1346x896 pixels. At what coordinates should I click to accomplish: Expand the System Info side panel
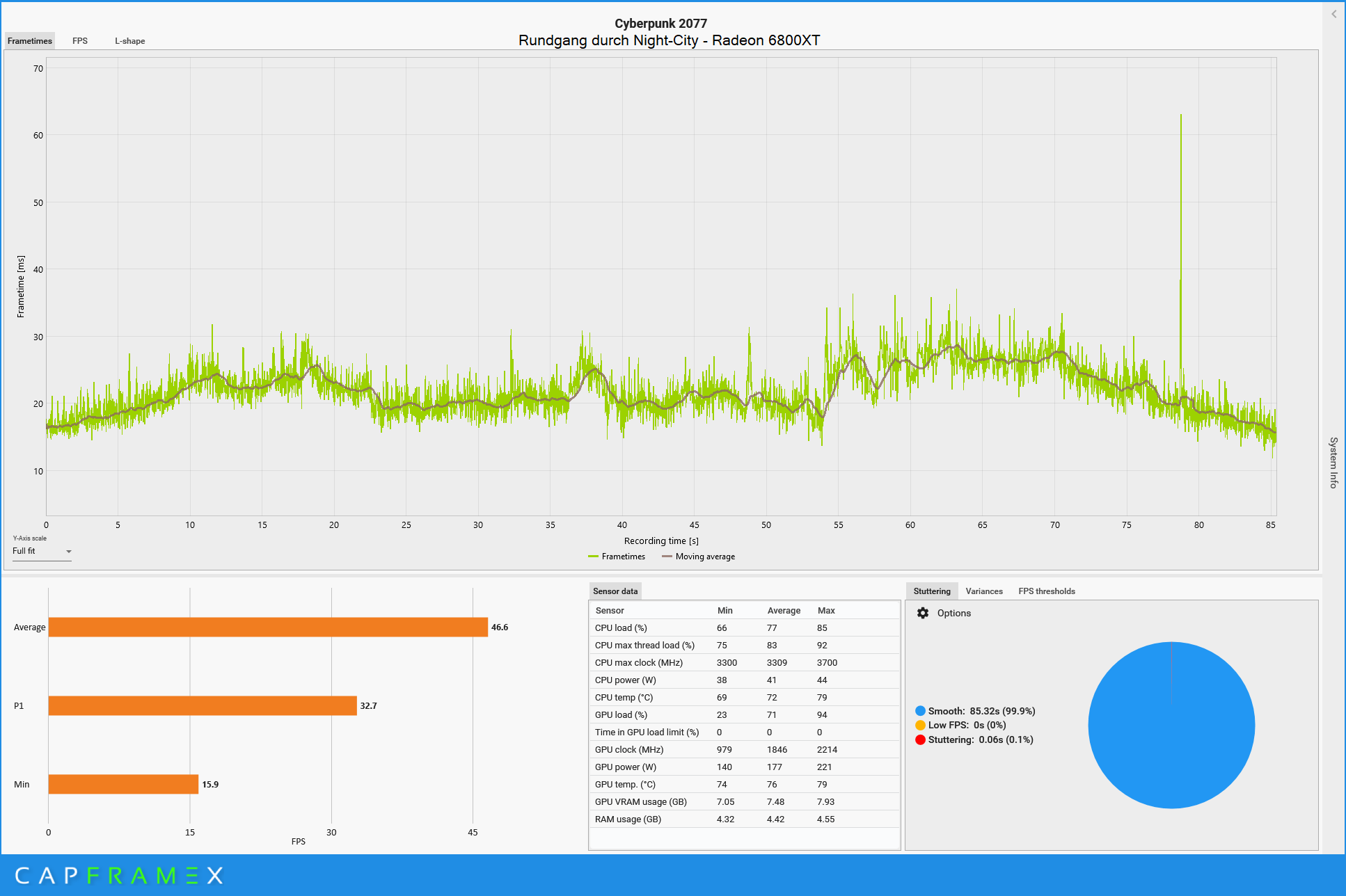point(1333,463)
